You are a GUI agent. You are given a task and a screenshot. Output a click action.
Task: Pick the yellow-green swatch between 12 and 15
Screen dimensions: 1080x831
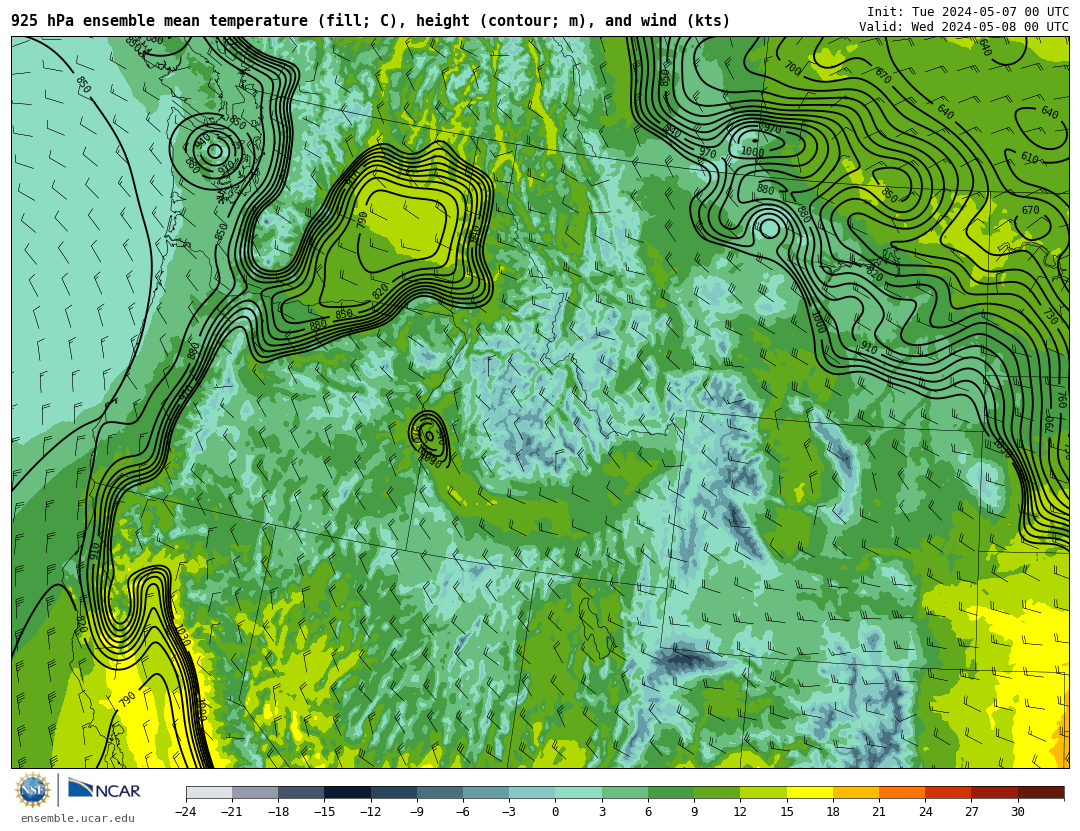click(763, 792)
